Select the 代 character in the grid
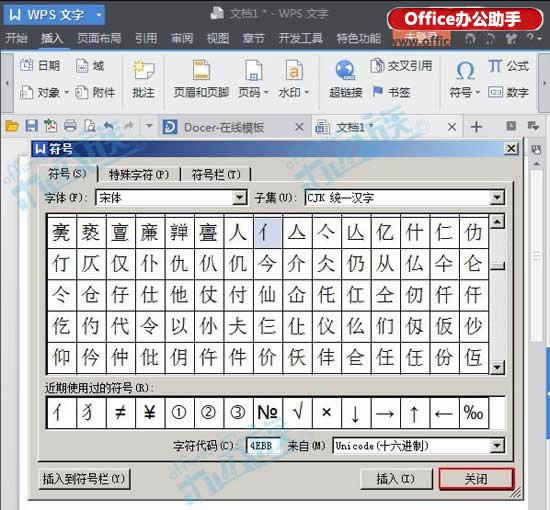Screen dimensions: 550x510 coord(120,326)
